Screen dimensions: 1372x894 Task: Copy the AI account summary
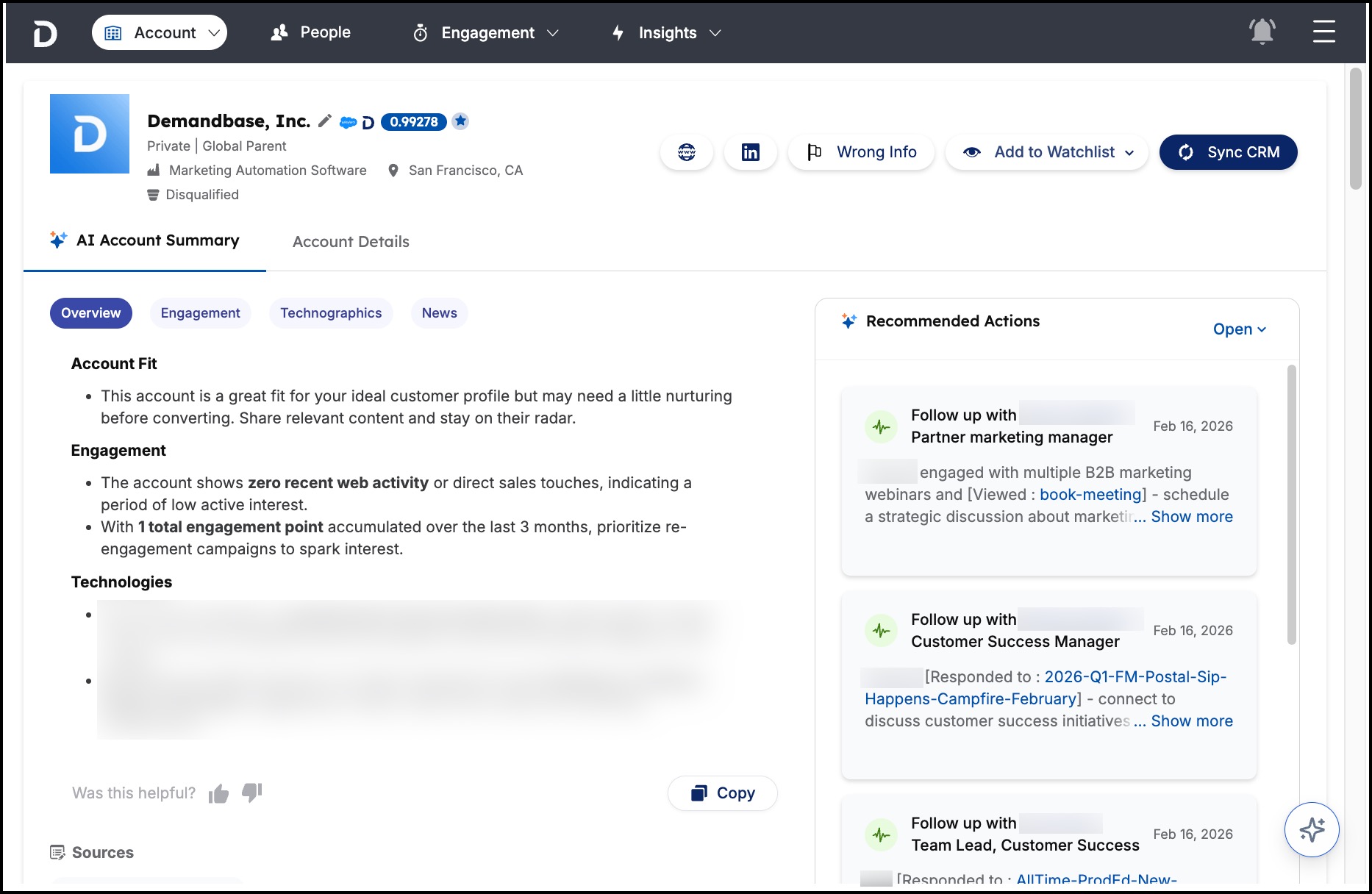click(723, 793)
